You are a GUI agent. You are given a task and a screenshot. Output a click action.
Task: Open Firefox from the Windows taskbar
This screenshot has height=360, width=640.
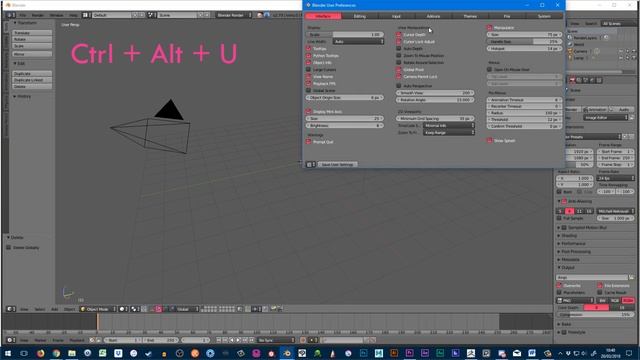point(40,353)
